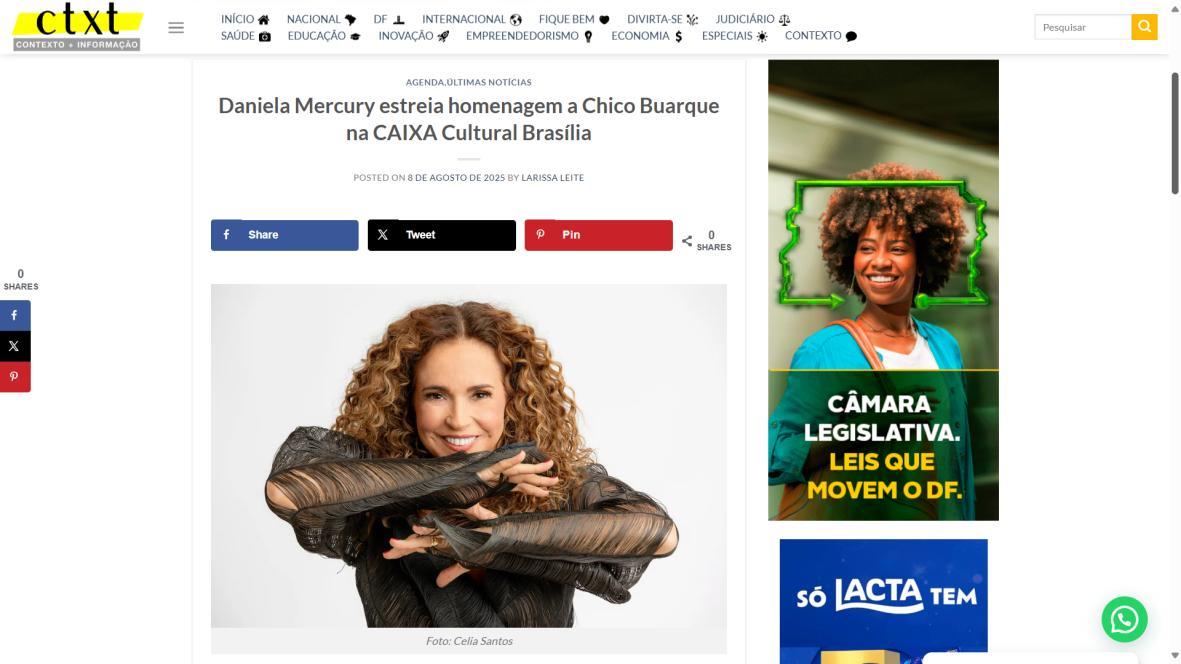1181x664 pixels.
Task: Click the orange search magnifier button
Action: coord(1144,27)
